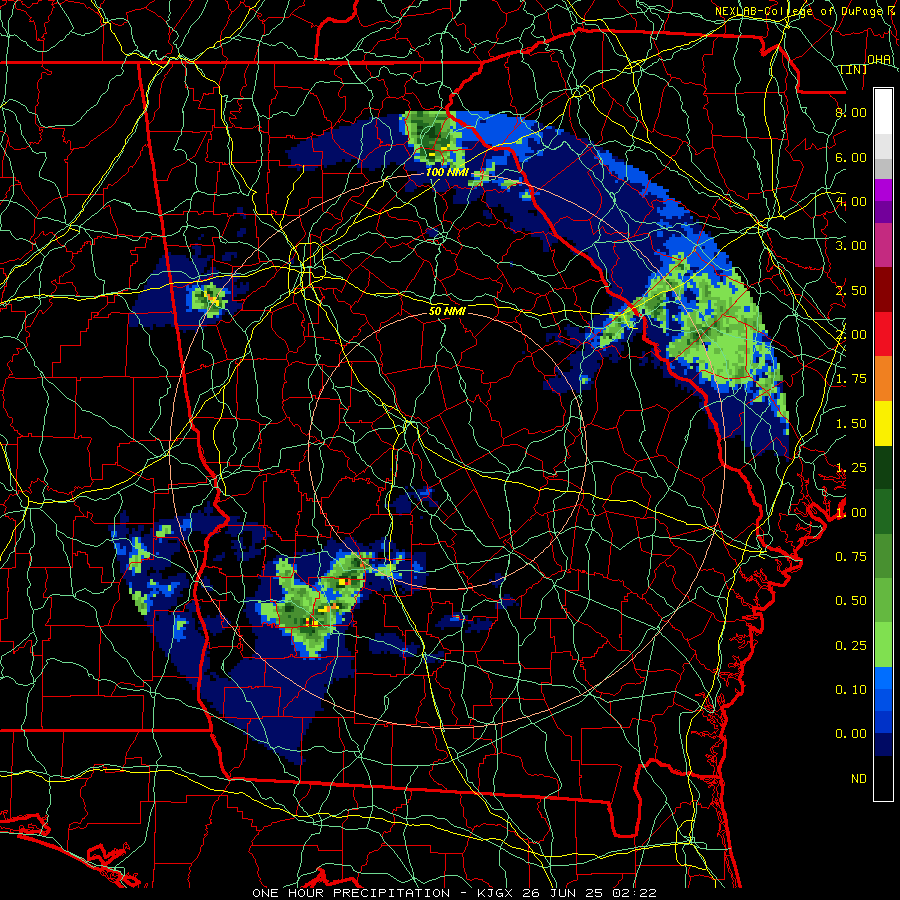Click the '3.00' legend value
Screen dimensions: 900x900
pyautogui.click(x=851, y=246)
